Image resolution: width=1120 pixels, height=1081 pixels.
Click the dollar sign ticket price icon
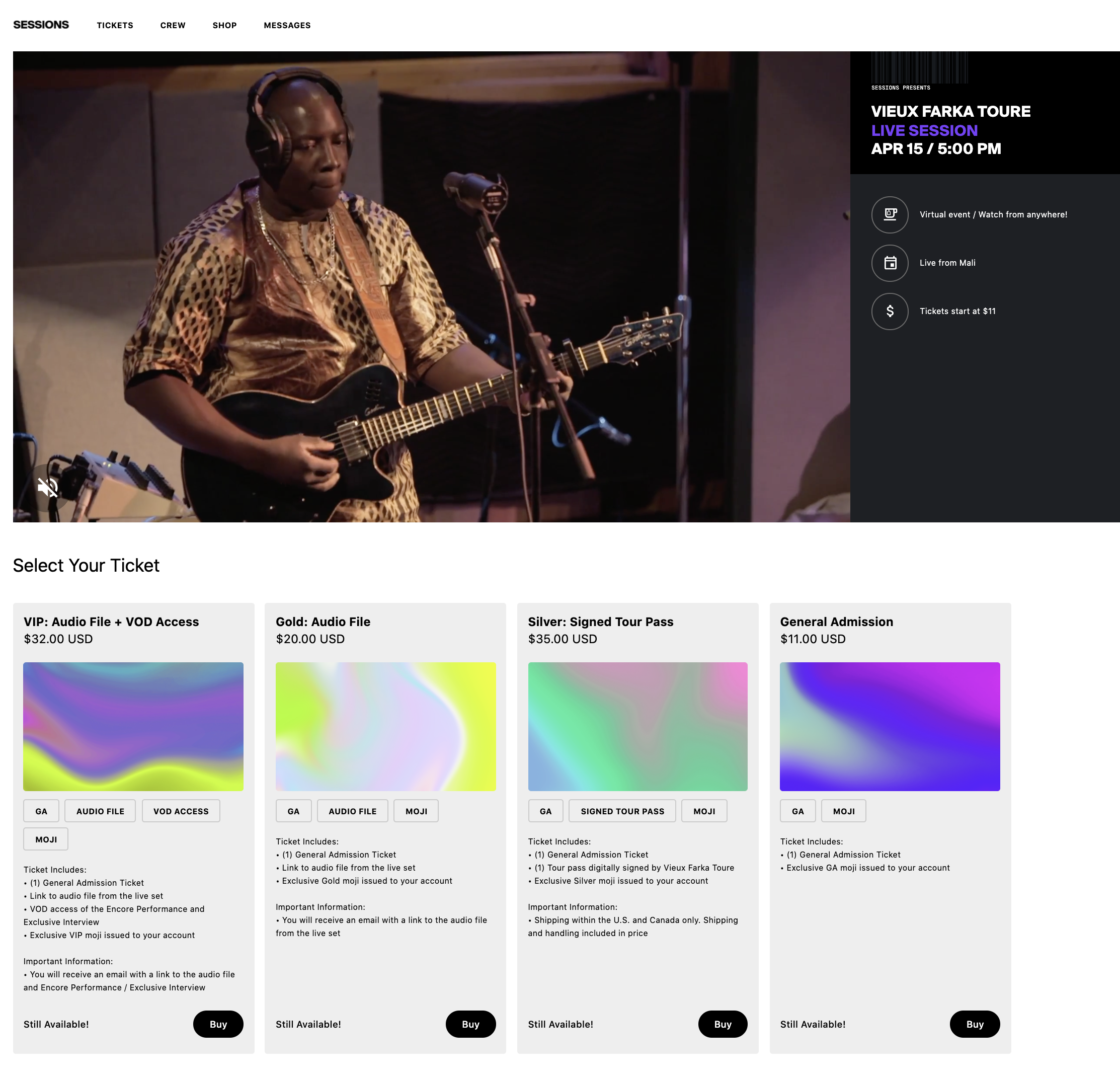(x=890, y=311)
